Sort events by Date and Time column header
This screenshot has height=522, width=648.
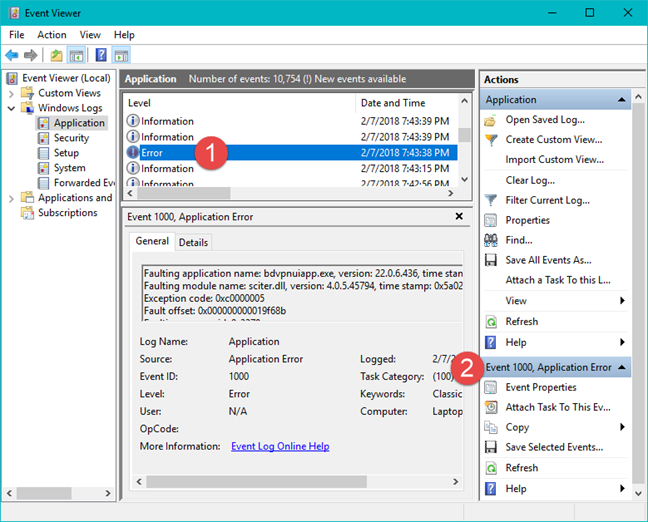coord(407,103)
